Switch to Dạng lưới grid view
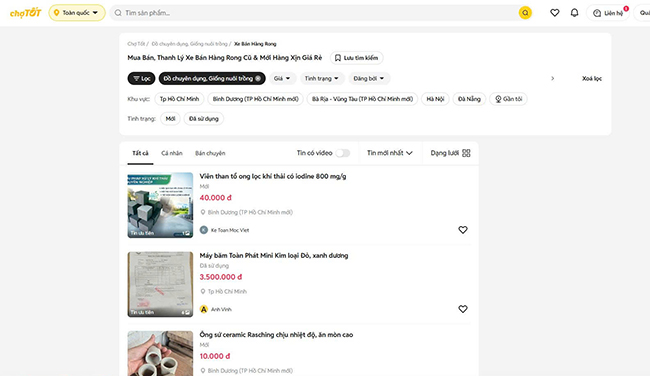This screenshot has width=650, height=376. 450,153
